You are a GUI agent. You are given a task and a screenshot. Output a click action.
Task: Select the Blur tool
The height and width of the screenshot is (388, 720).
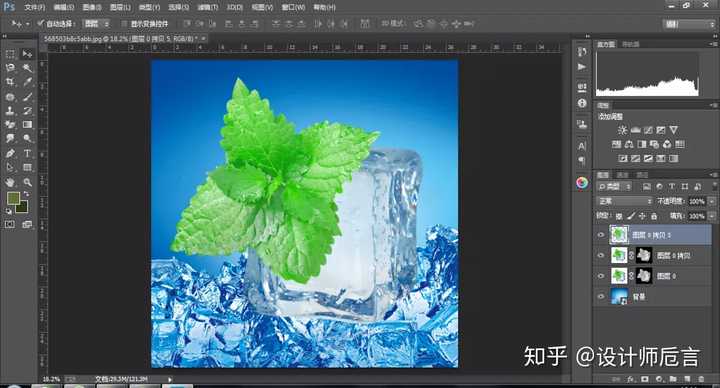click(10, 138)
